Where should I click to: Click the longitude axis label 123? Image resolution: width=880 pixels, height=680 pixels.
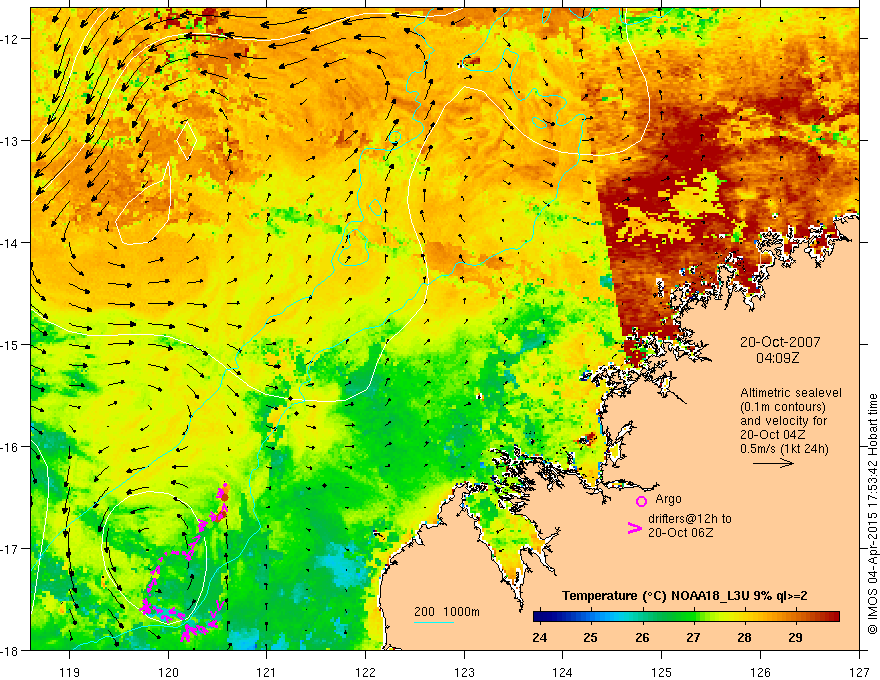(x=464, y=672)
